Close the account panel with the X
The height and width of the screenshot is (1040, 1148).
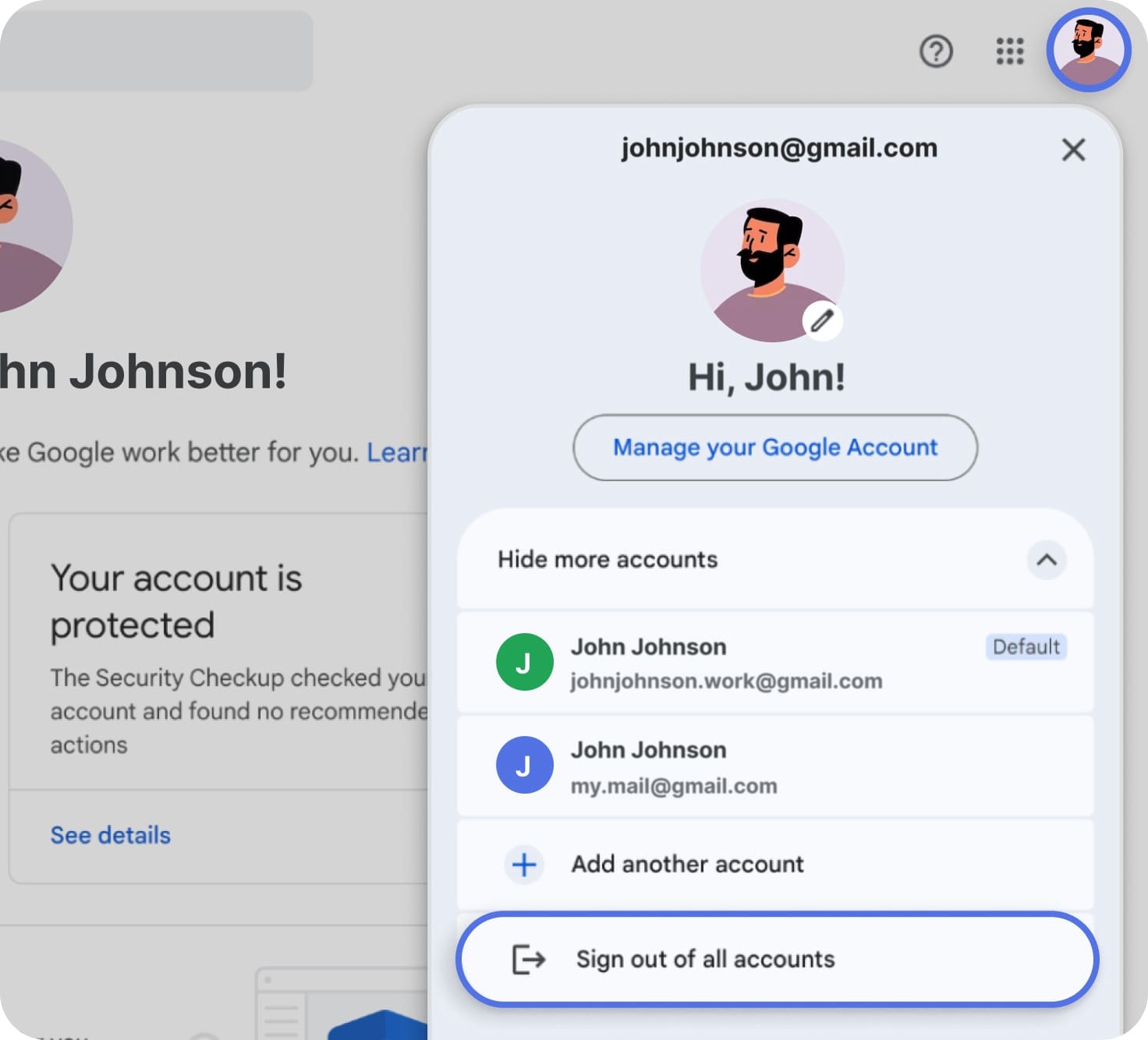coord(1074,150)
